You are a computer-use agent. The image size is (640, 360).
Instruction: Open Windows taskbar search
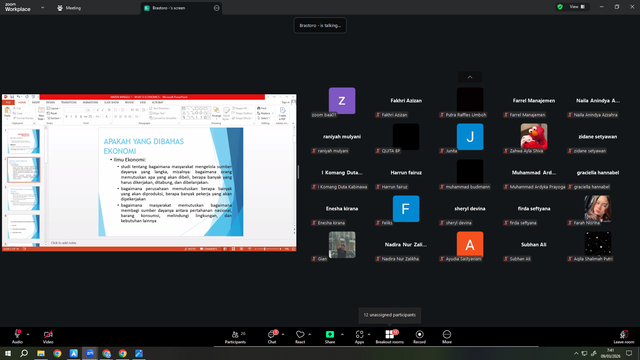click(x=24, y=353)
